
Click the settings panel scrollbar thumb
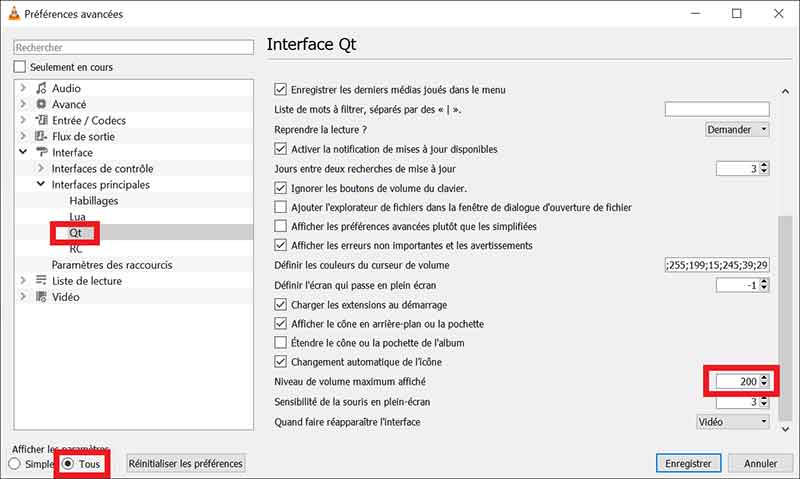tap(785, 316)
